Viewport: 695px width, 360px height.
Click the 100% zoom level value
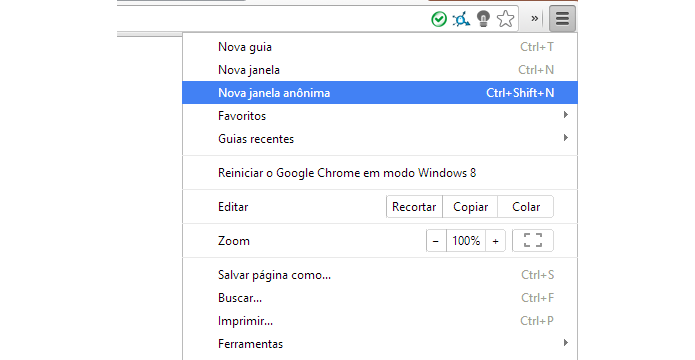(466, 241)
